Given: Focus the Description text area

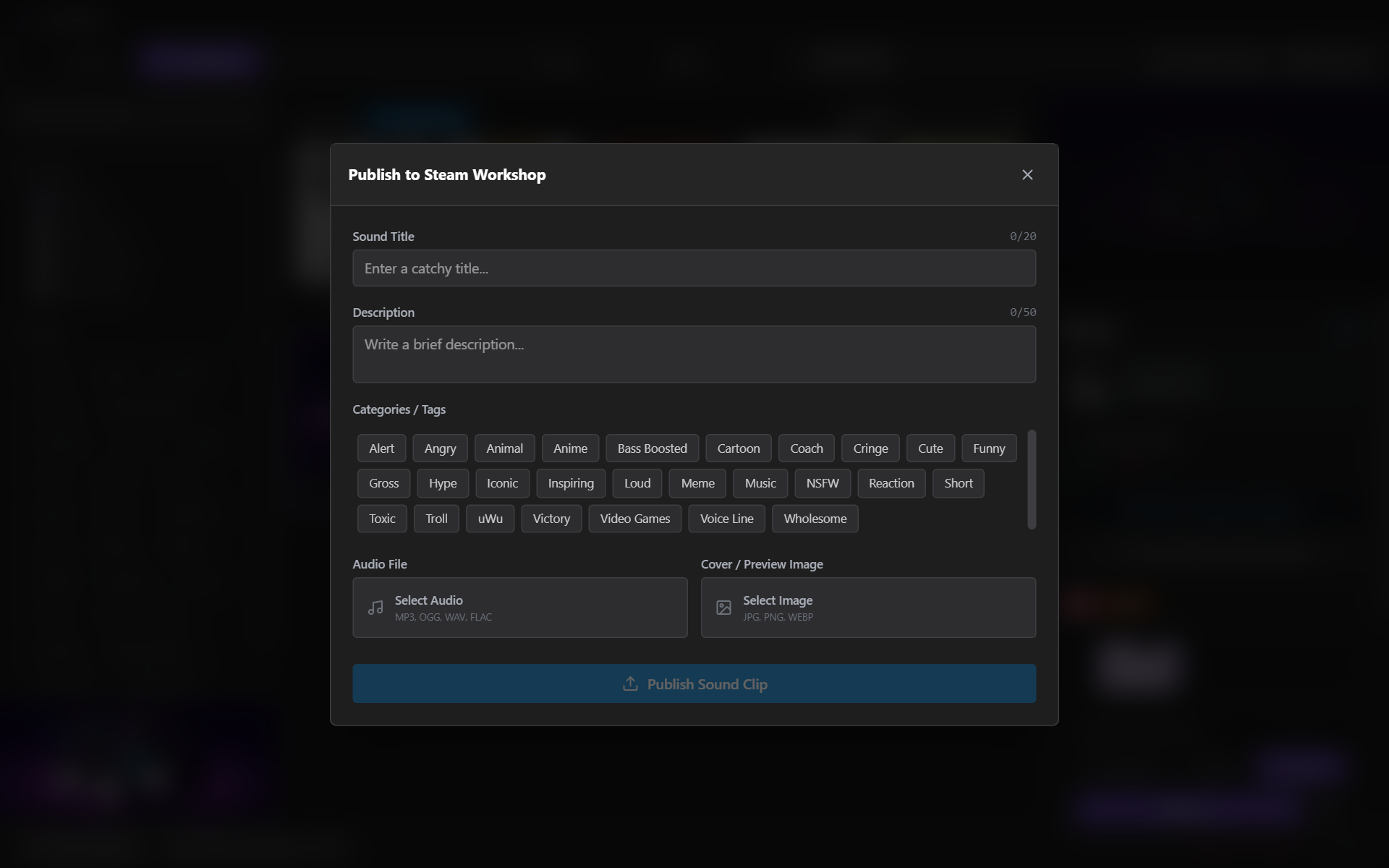Looking at the screenshot, I should [694, 354].
